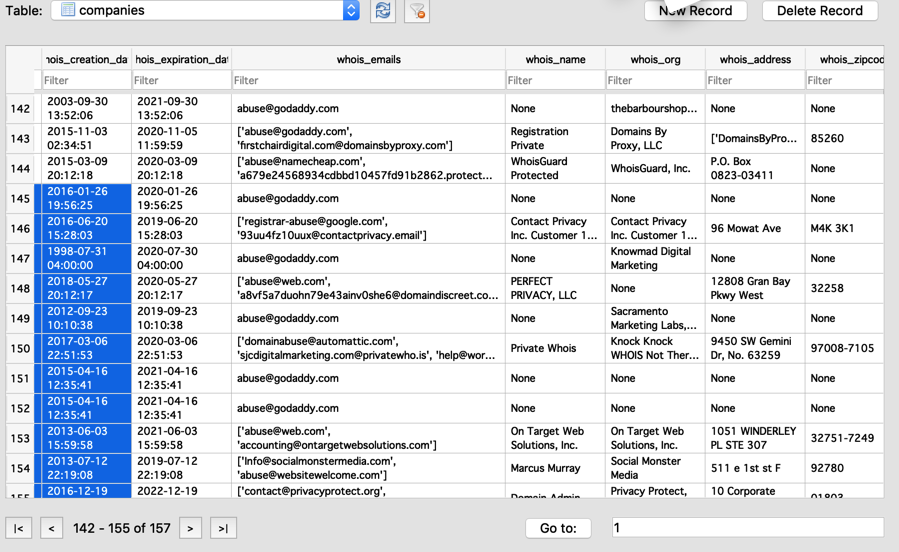Select row number 144
899x552 pixels.
pyautogui.click(x=20, y=169)
